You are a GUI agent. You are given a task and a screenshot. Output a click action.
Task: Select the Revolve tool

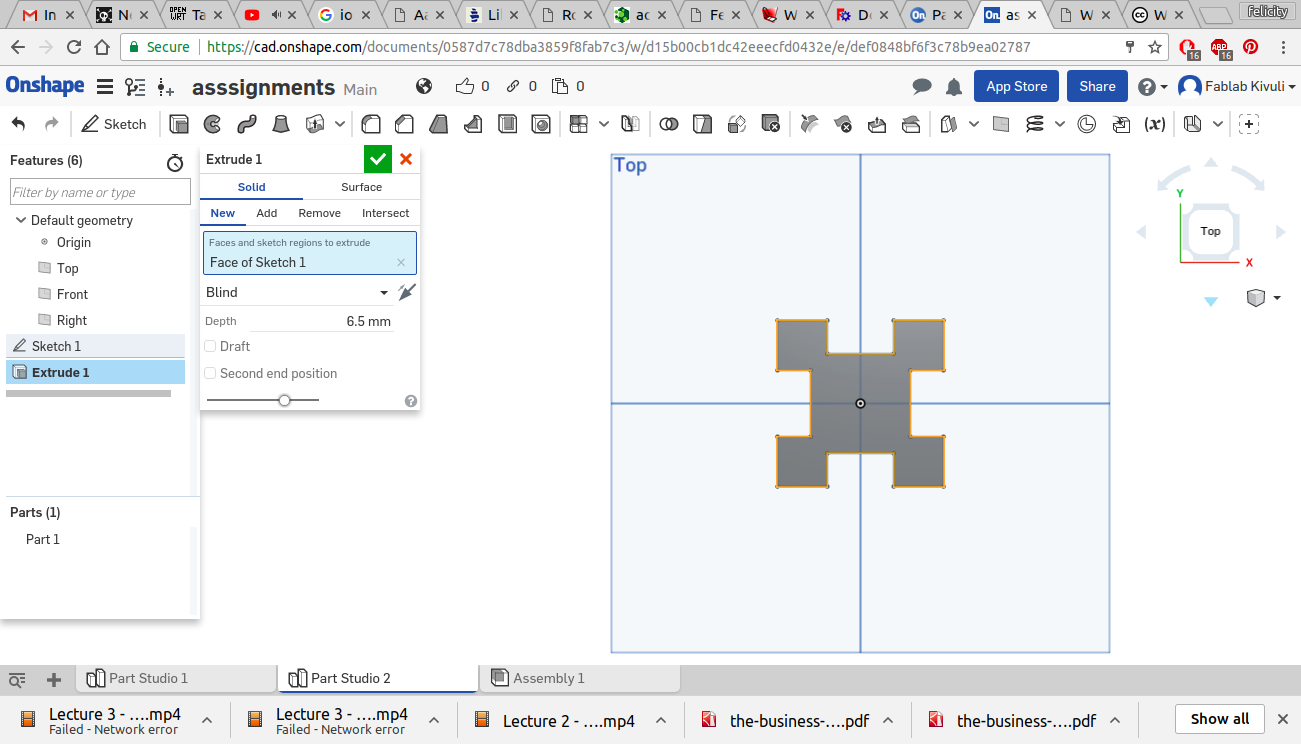(212, 124)
